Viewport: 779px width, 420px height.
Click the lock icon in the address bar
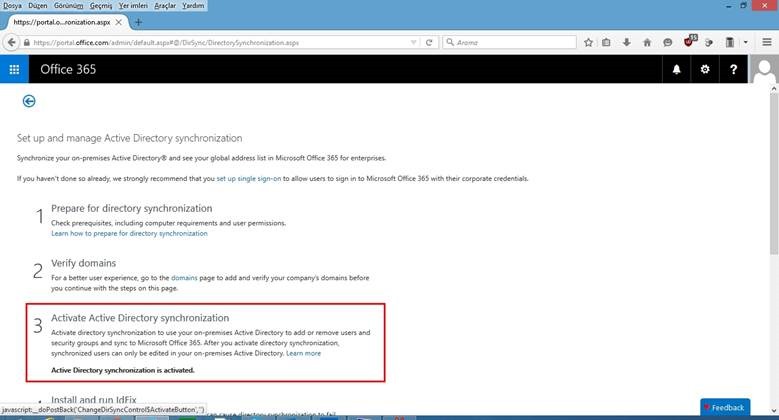(27, 43)
